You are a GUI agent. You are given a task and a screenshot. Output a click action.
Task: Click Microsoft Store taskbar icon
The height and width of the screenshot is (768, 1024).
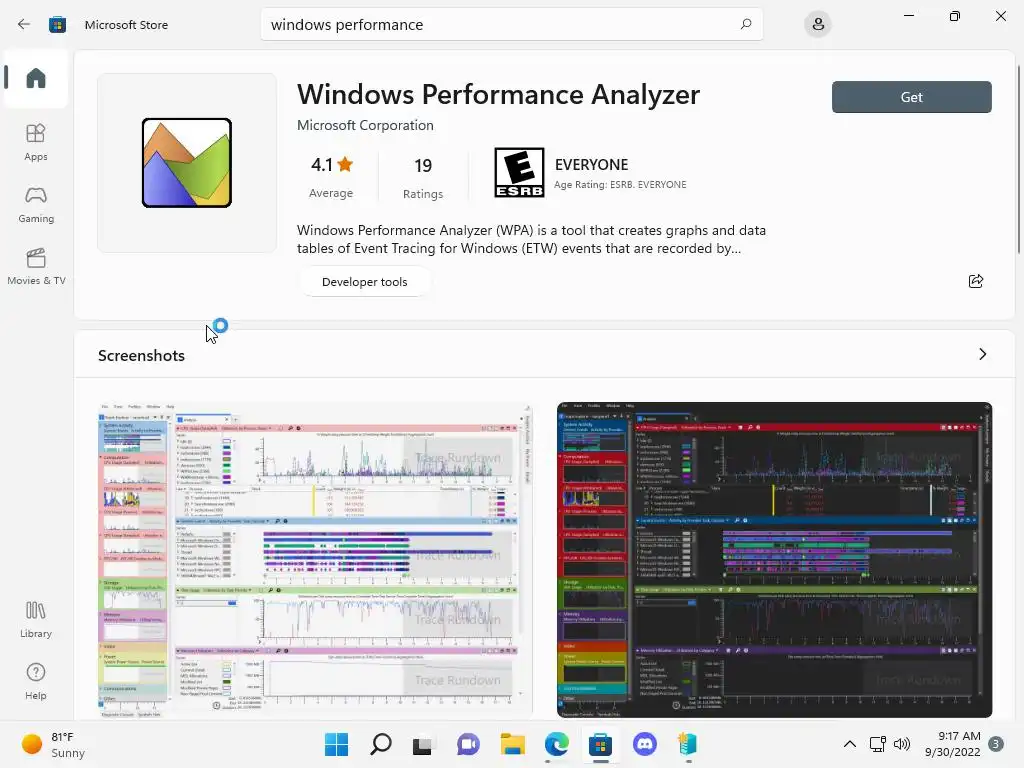(600, 744)
